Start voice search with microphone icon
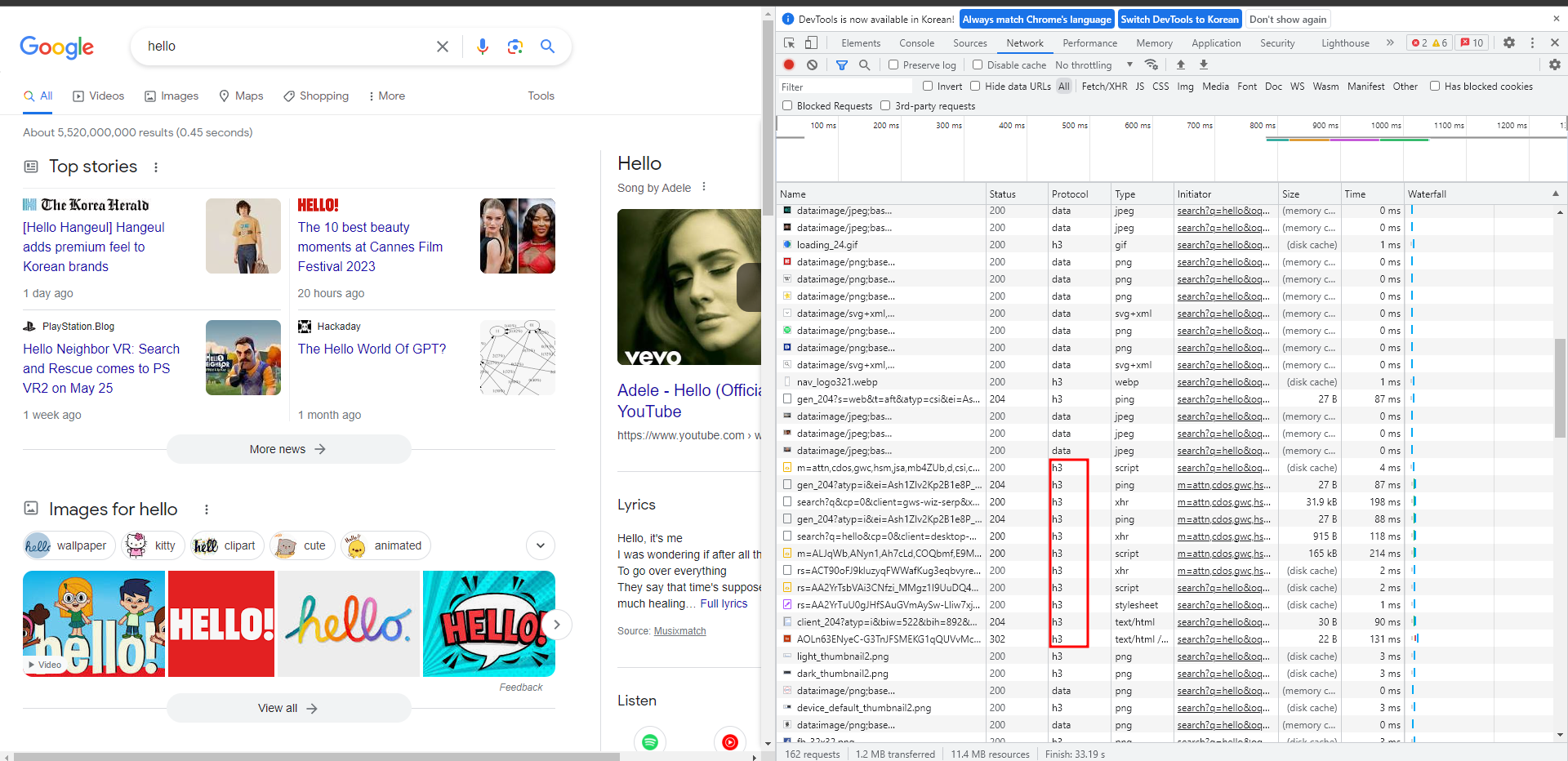The image size is (1568, 761). pyautogui.click(x=483, y=47)
